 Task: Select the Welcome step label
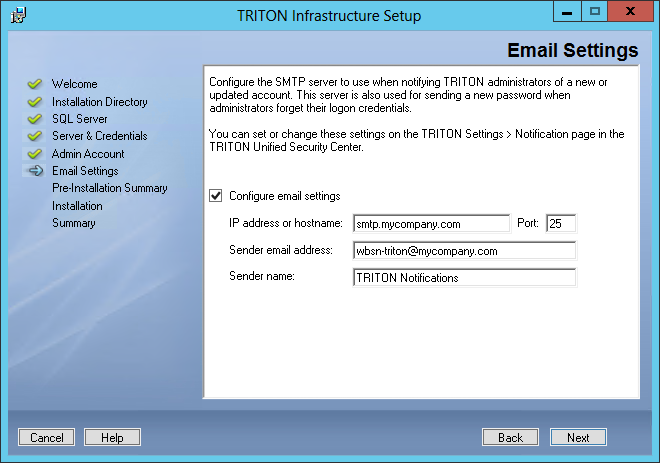pyautogui.click(x=75, y=84)
